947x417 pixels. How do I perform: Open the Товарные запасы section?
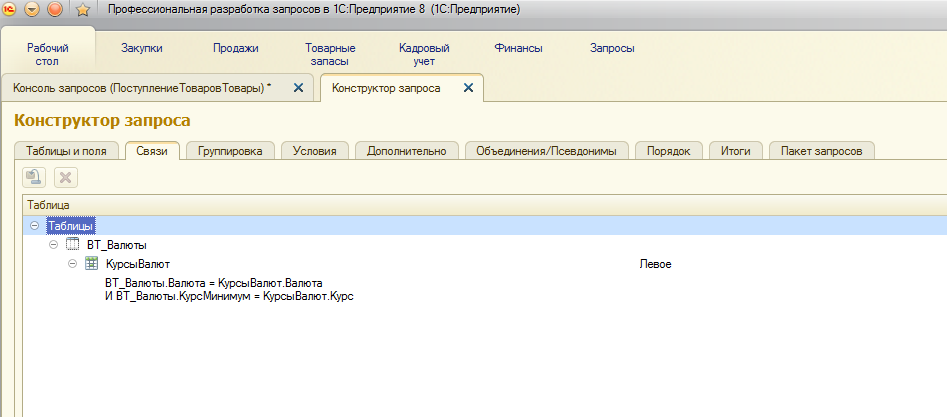(330, 54)
